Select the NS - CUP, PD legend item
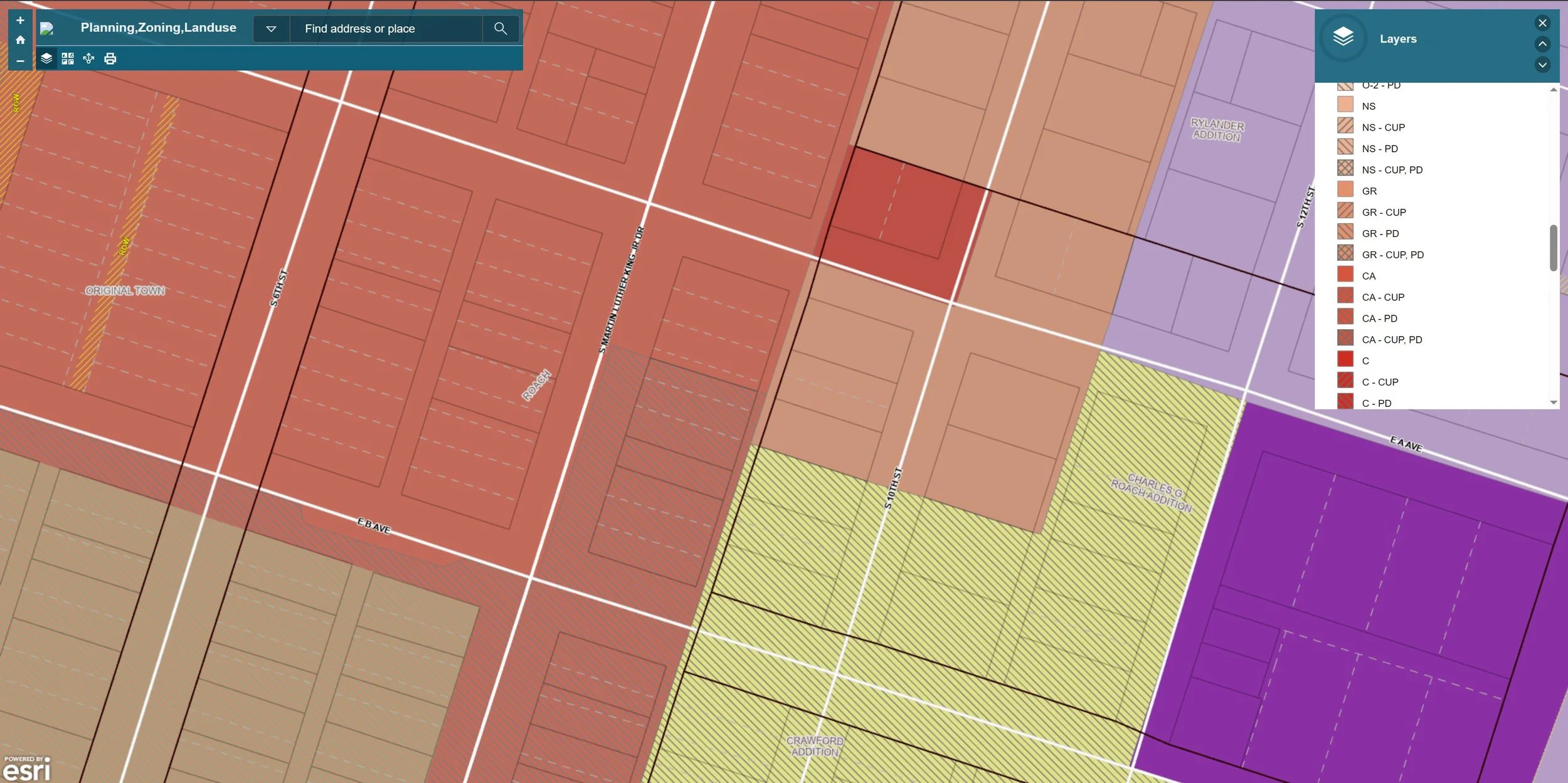 coord(1392,169)
